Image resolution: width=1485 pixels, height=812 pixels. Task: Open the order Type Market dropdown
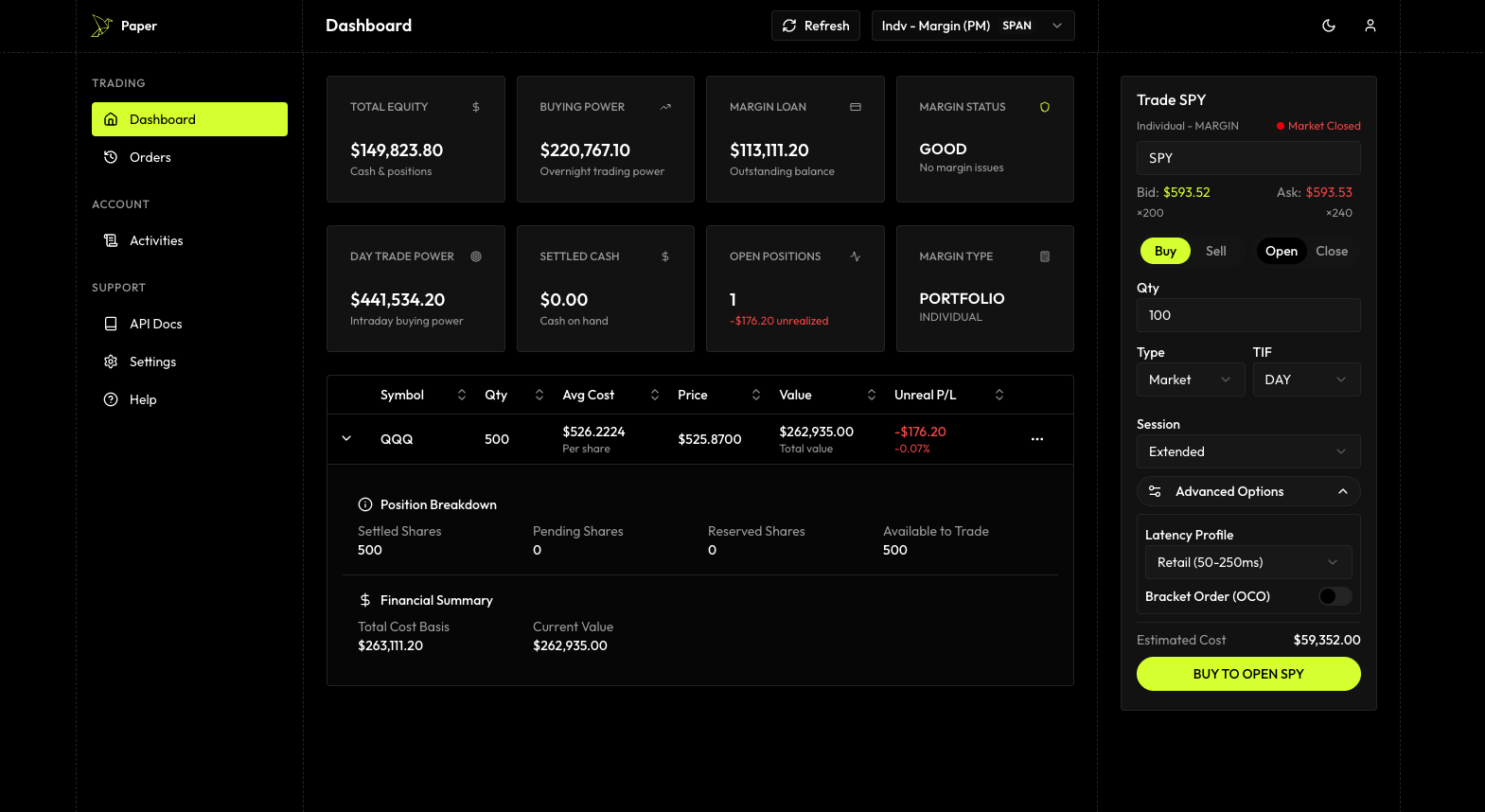click(x=1191, y=380)
